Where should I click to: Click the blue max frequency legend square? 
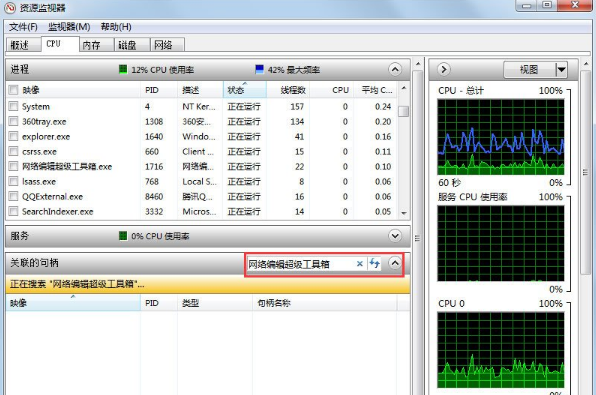click(x=259, y=69)
